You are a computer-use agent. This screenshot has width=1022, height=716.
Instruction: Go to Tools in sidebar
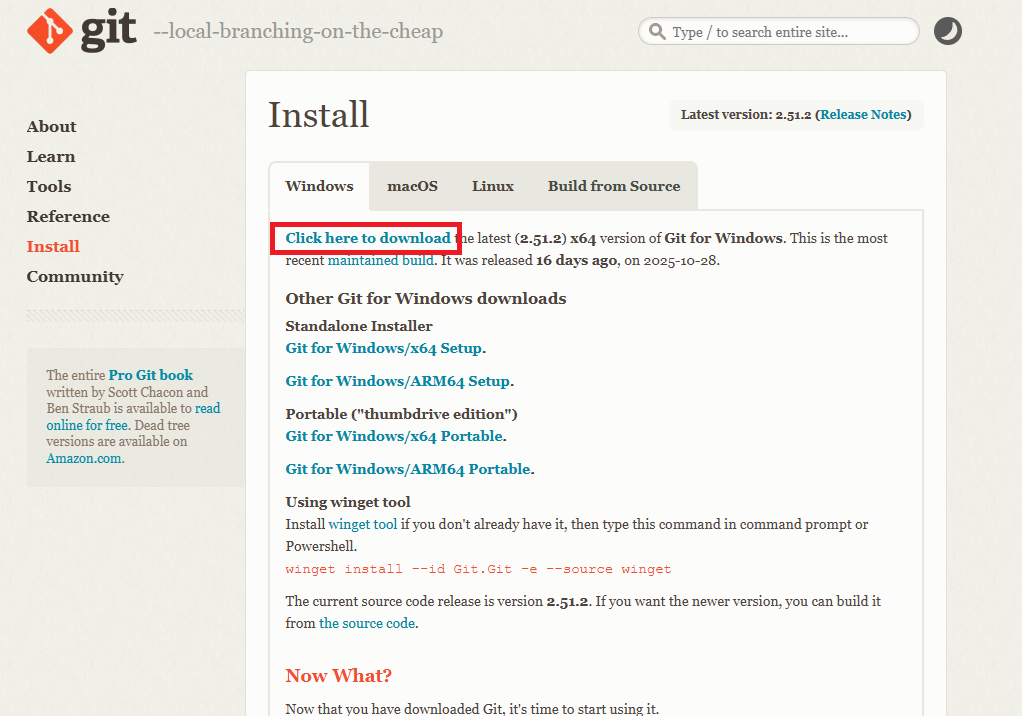tap(49, 186)
